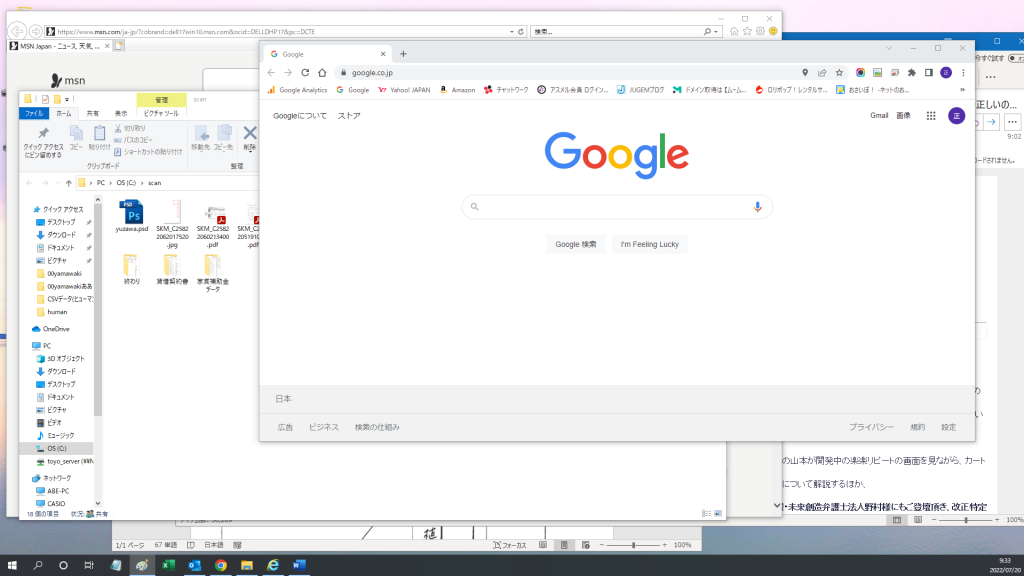The height and width of the screenshot is (576, 1024).
Task: Open ストア link
Action: (x=349, y=116)
